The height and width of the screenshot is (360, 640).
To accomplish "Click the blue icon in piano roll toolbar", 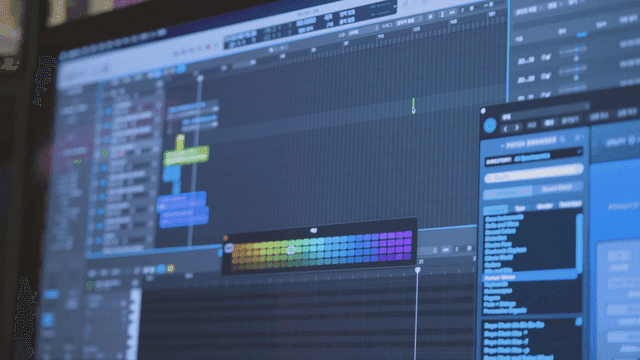I will (x=161, y=269).
